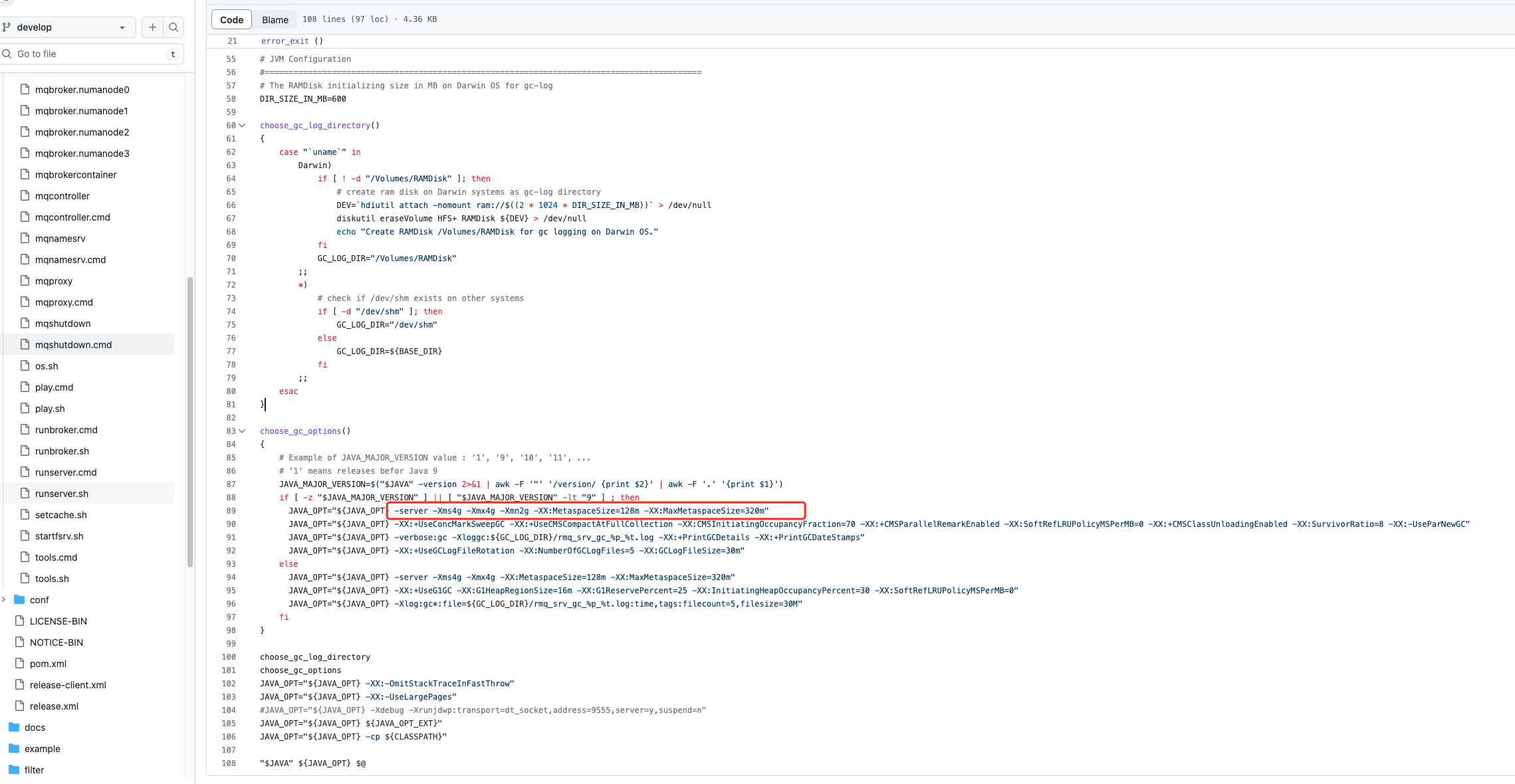The width and height of the screenshot is (1515, 784).
Task: Expand the conf folder
Action: click(5, 600)
